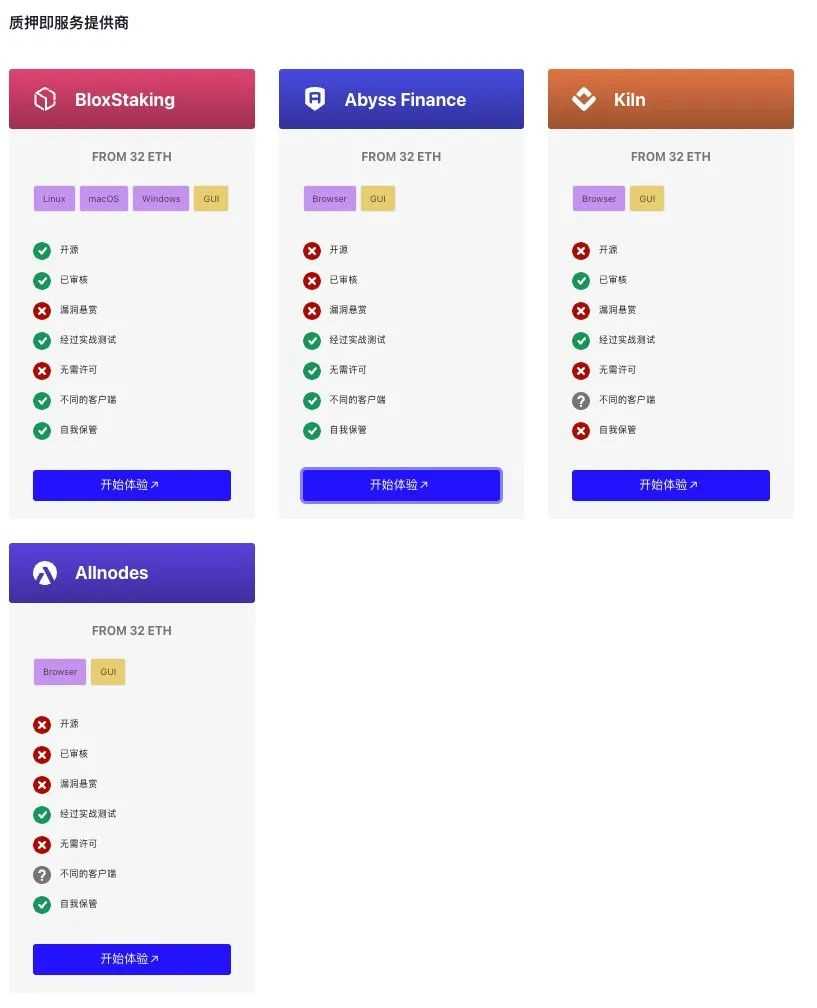Click the Kiln diamond logo

tap(583, 99)
